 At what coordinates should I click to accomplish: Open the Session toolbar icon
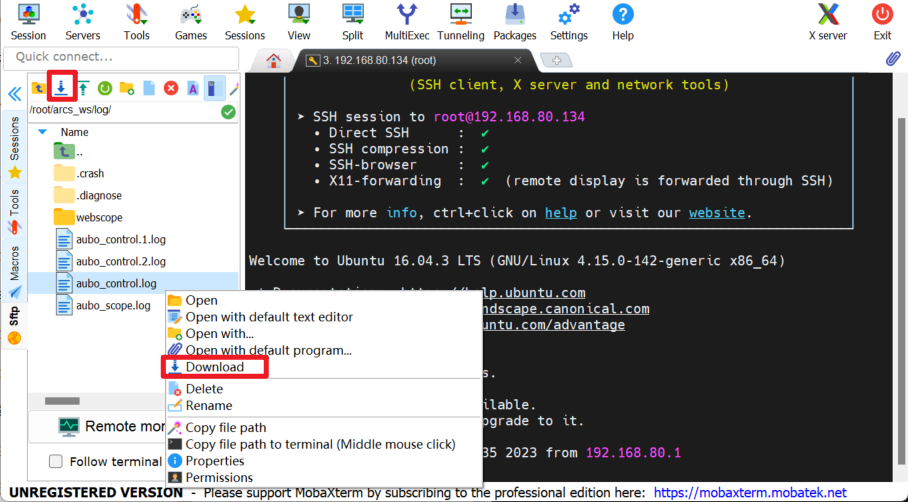[x=28, y=22]
